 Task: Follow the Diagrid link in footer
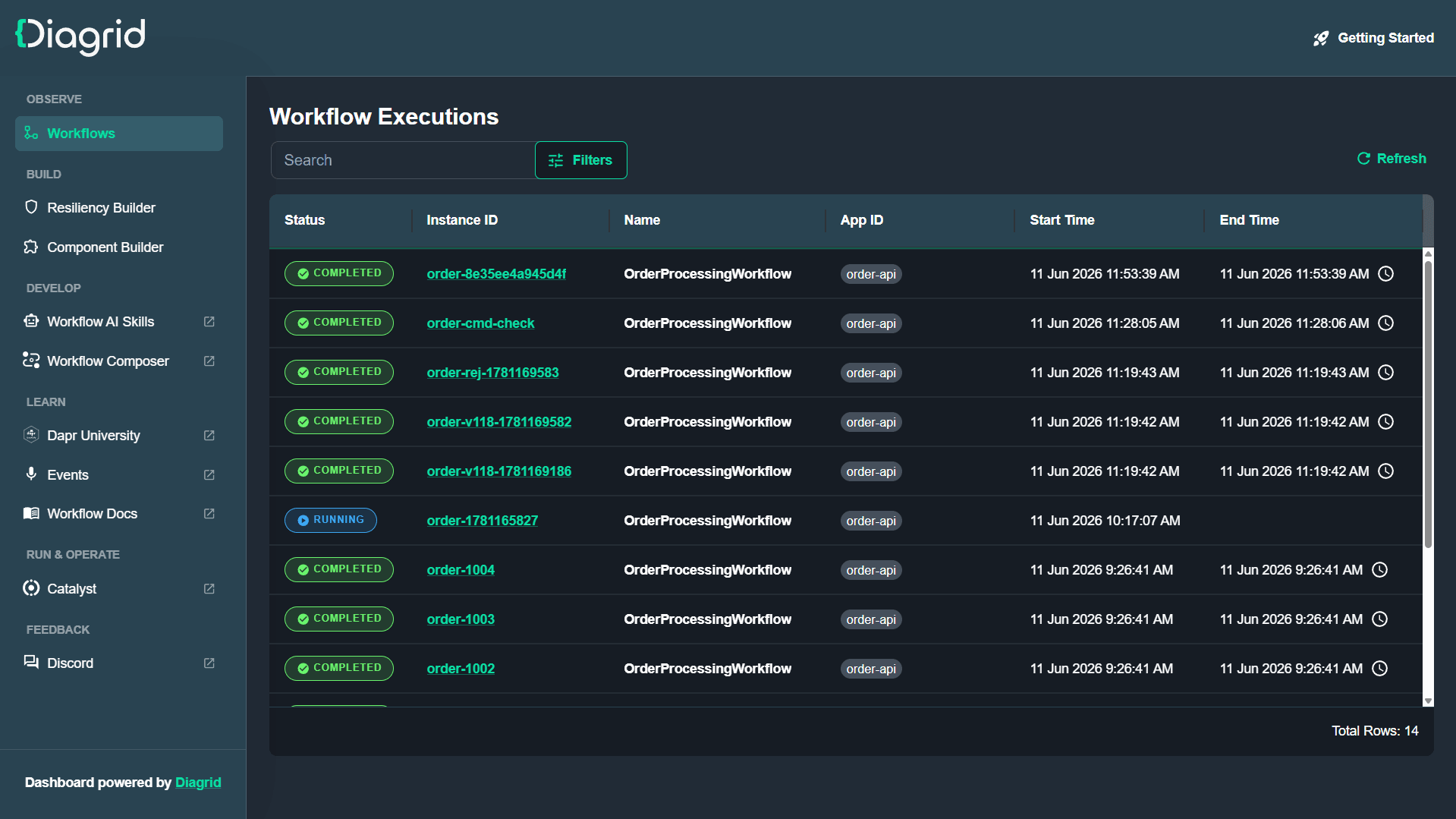coord(198,783)
